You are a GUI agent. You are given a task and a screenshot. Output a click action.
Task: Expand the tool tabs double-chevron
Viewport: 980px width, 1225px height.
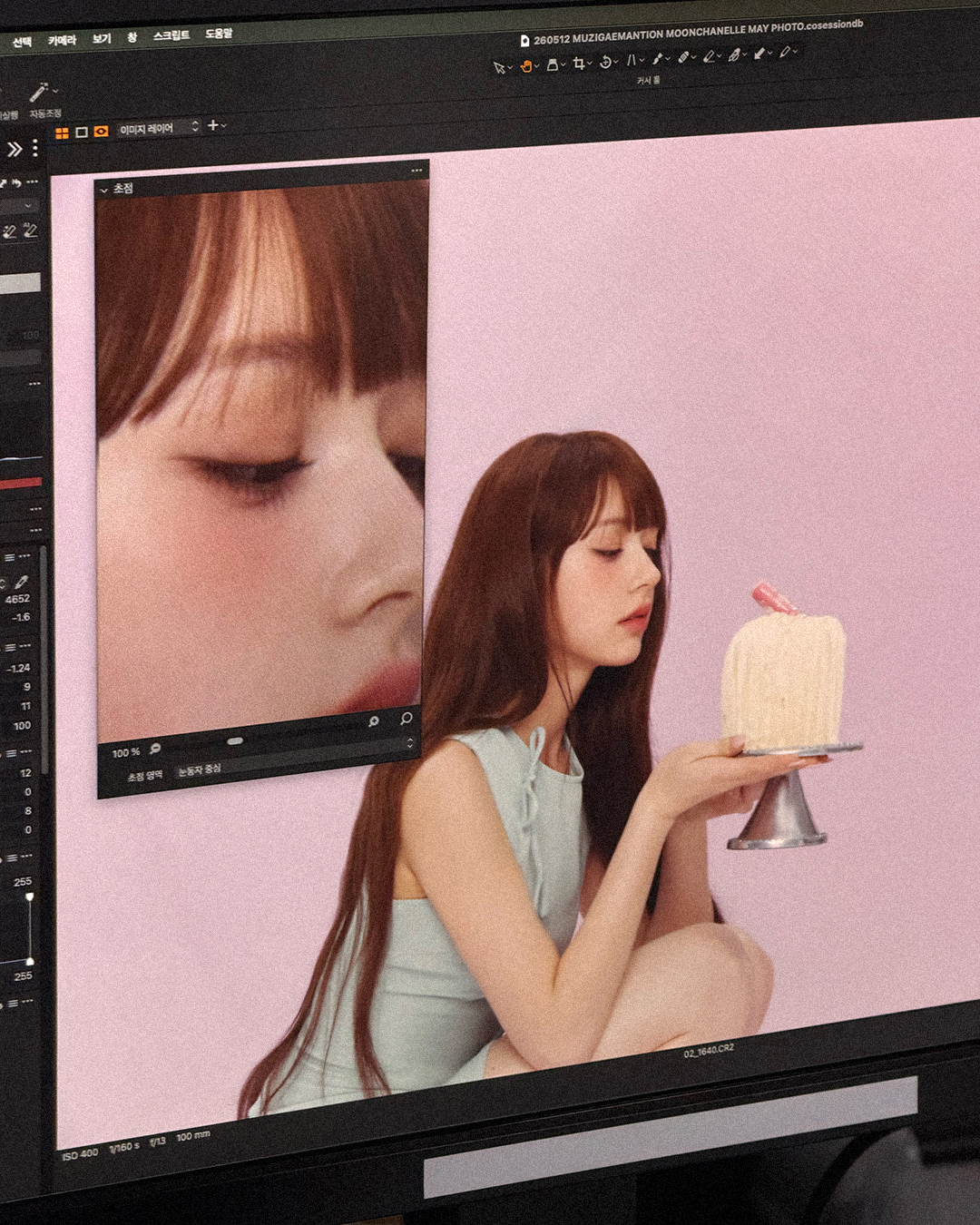point(15,149)
